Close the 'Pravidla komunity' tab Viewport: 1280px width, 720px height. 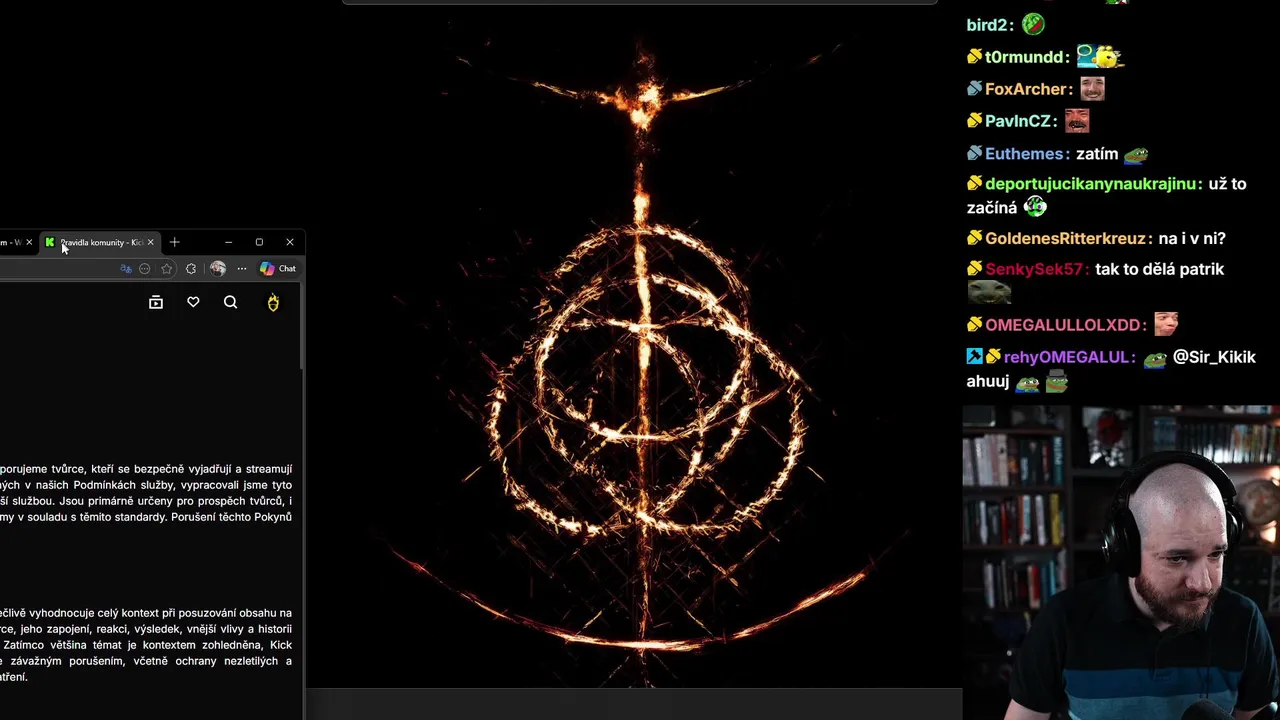(x=151, y=242)
